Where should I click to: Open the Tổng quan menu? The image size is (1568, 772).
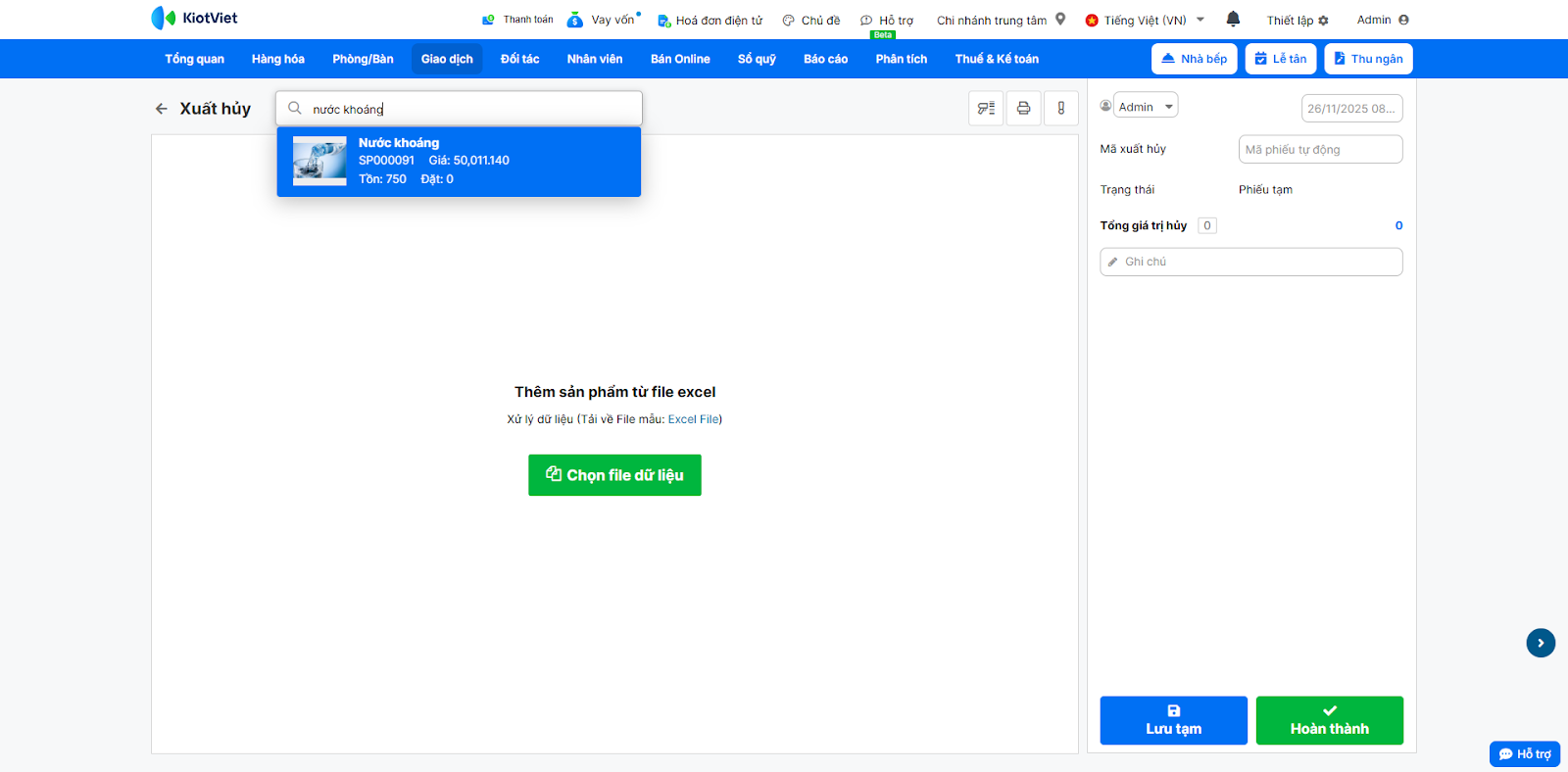(194, 59)
